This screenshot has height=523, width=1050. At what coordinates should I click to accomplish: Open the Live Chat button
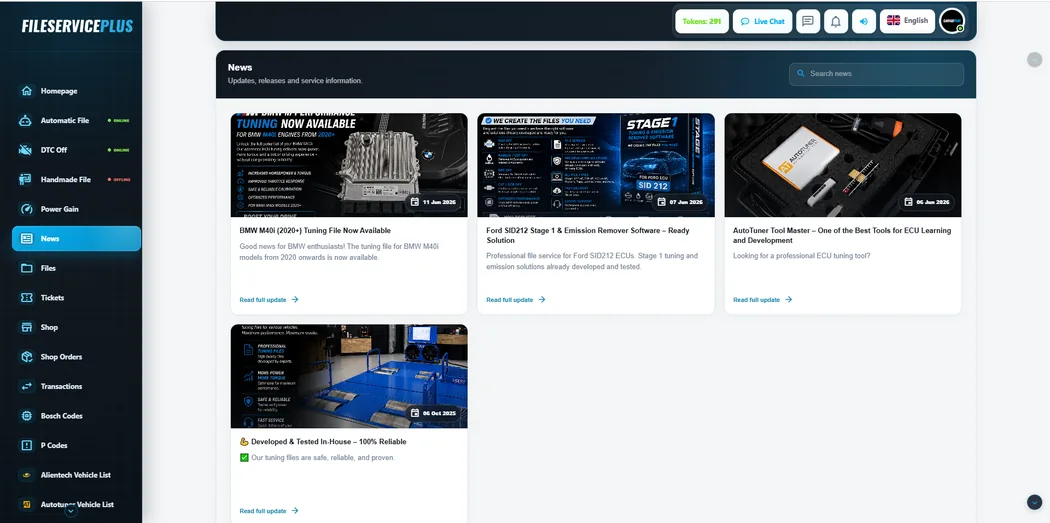[x=763, y=21]
